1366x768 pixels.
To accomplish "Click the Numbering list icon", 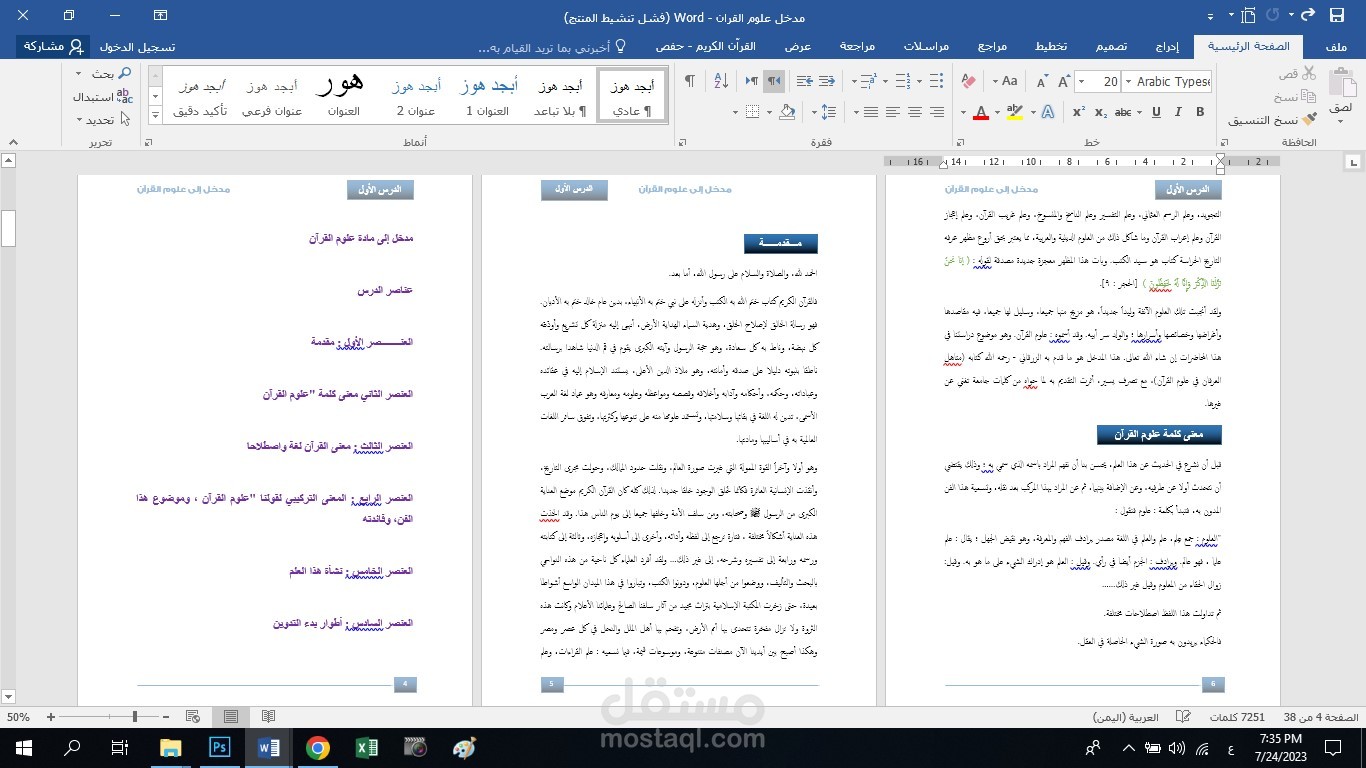I will pyautogui.click(x=903, y=82).
